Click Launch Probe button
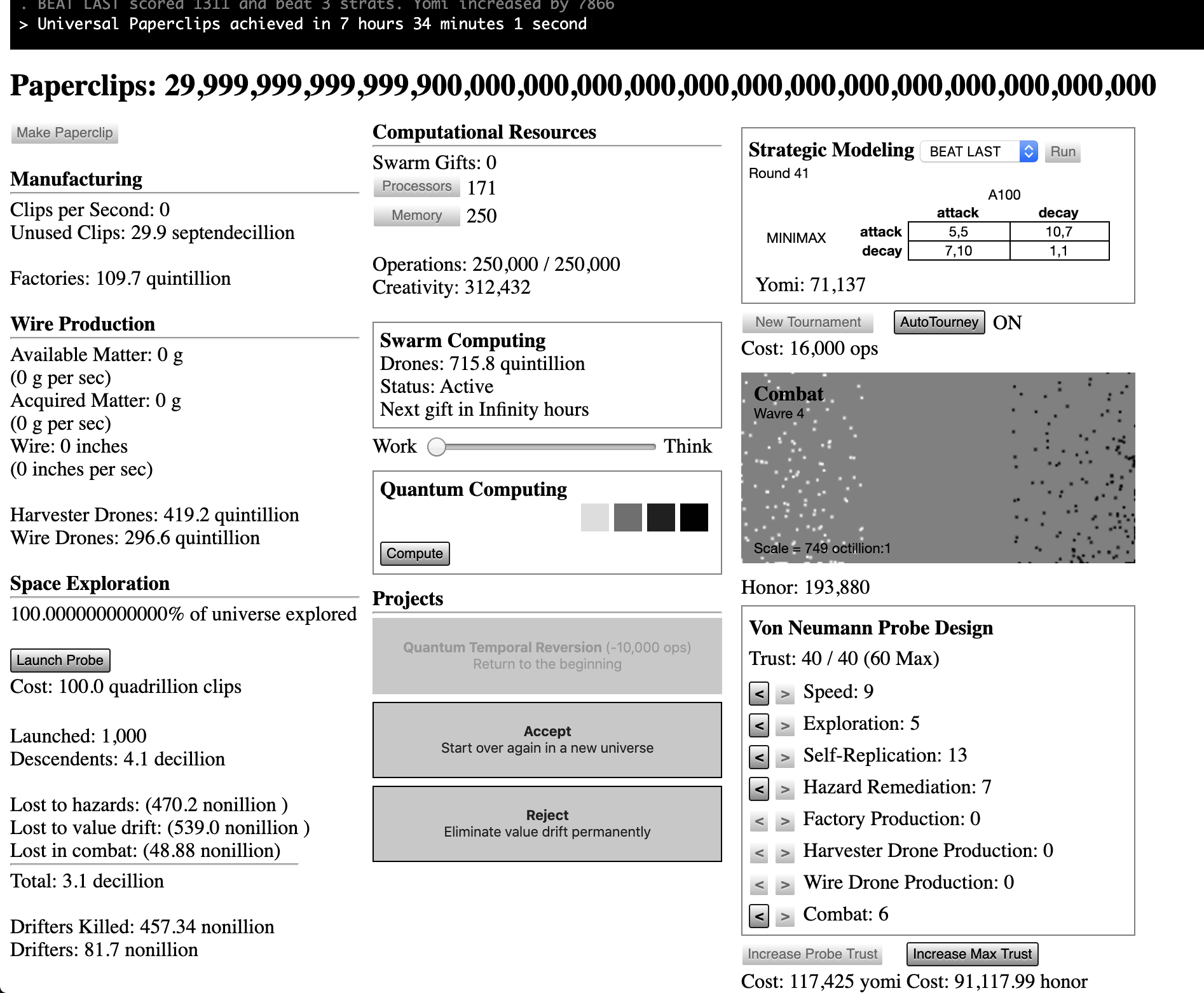The height and width of the screenshot is (993, 1204). tap(60, 660)
